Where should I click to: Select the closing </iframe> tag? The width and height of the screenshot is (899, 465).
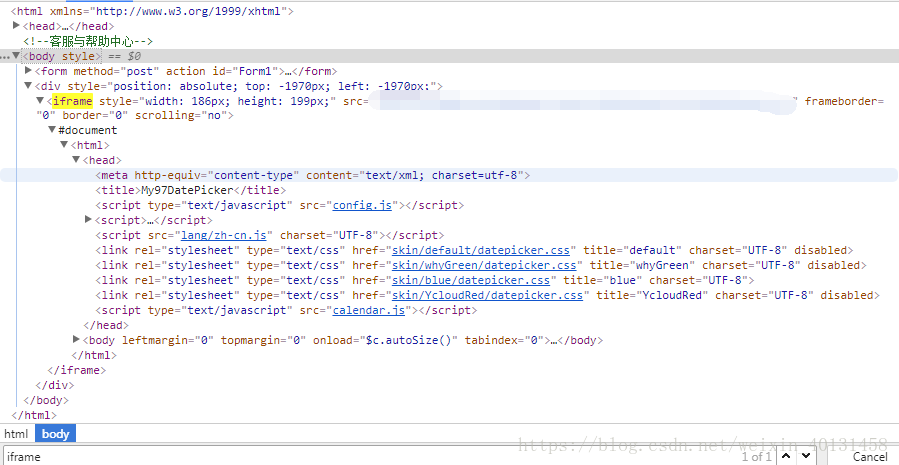(77, 370)
